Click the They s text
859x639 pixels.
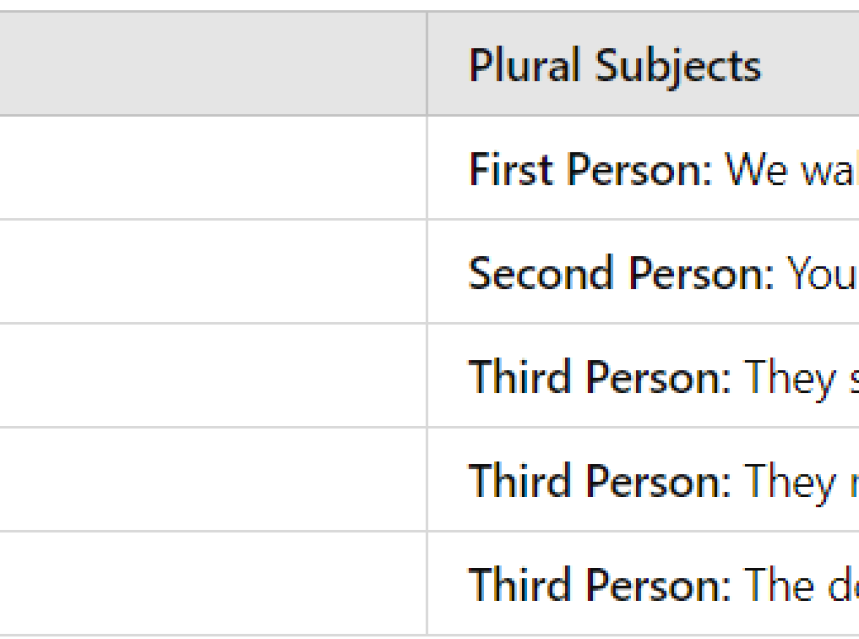pyautogui.click(x=800, y=377)
